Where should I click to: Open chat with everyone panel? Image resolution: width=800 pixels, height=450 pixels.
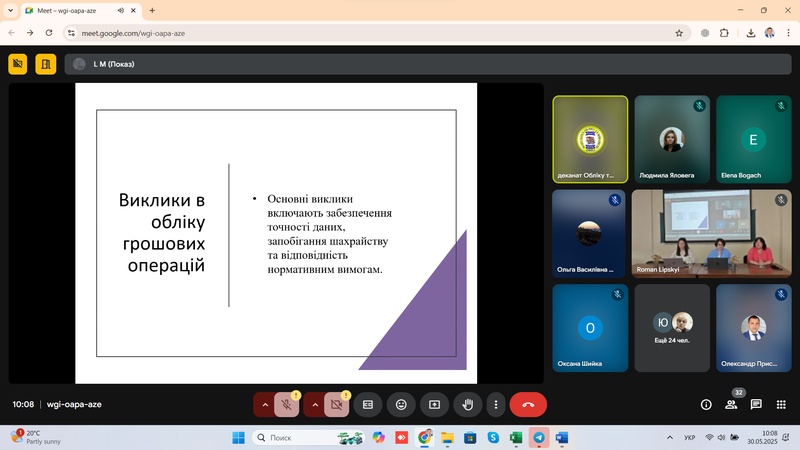click(x=756, y=405)
